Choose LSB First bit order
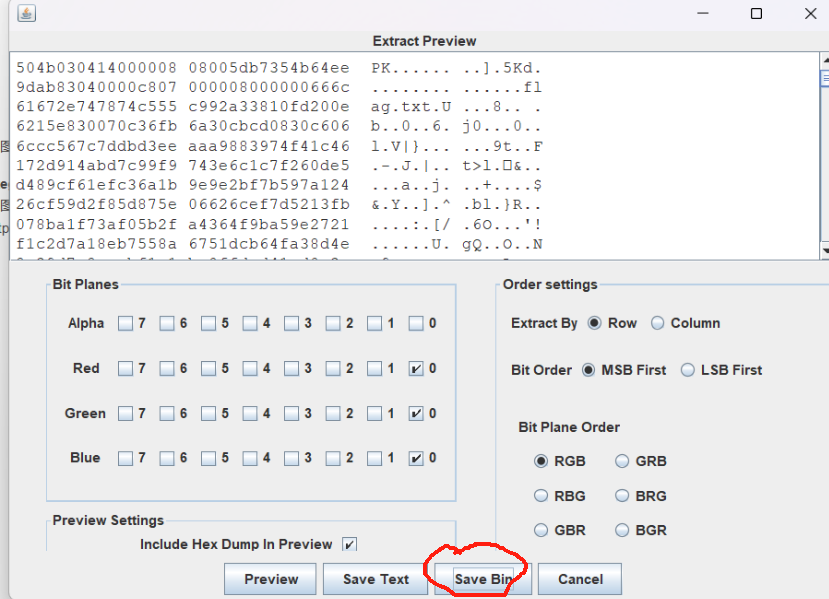 [x=688, y=370]
